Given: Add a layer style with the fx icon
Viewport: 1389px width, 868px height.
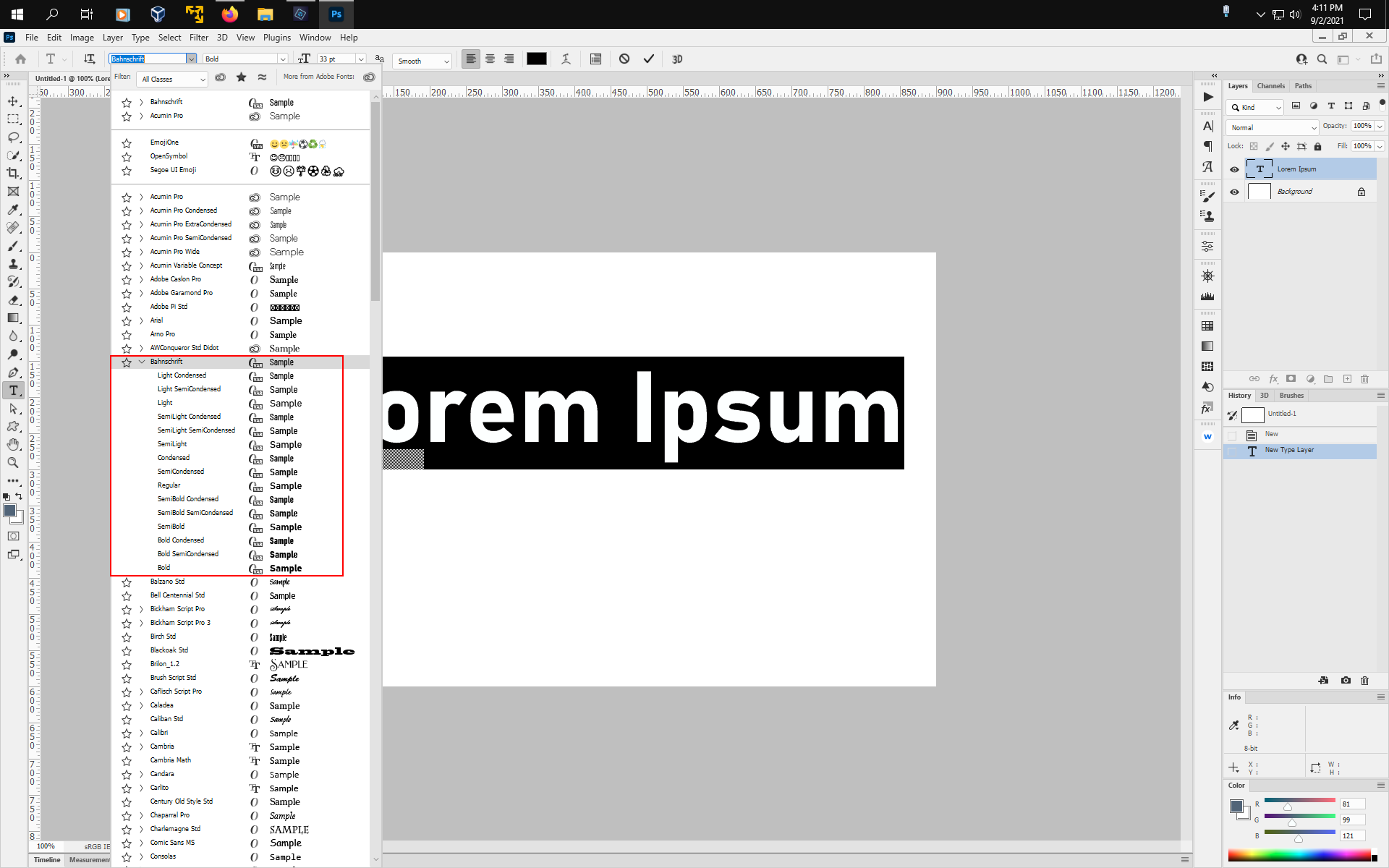Looking at the screenshot, I should click(1273, 378).
